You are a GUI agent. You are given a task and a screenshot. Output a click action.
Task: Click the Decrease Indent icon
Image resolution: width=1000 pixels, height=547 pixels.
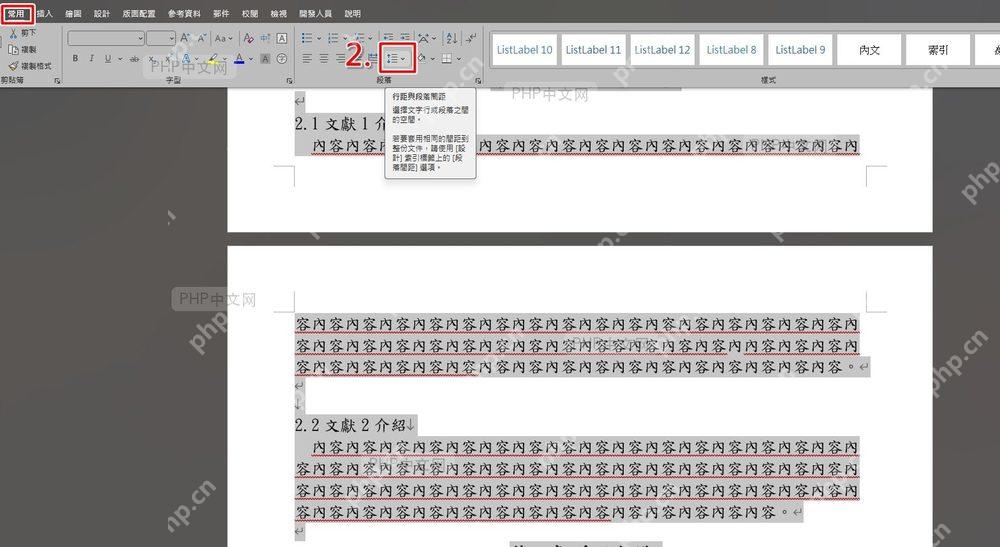tap(388, 38)
